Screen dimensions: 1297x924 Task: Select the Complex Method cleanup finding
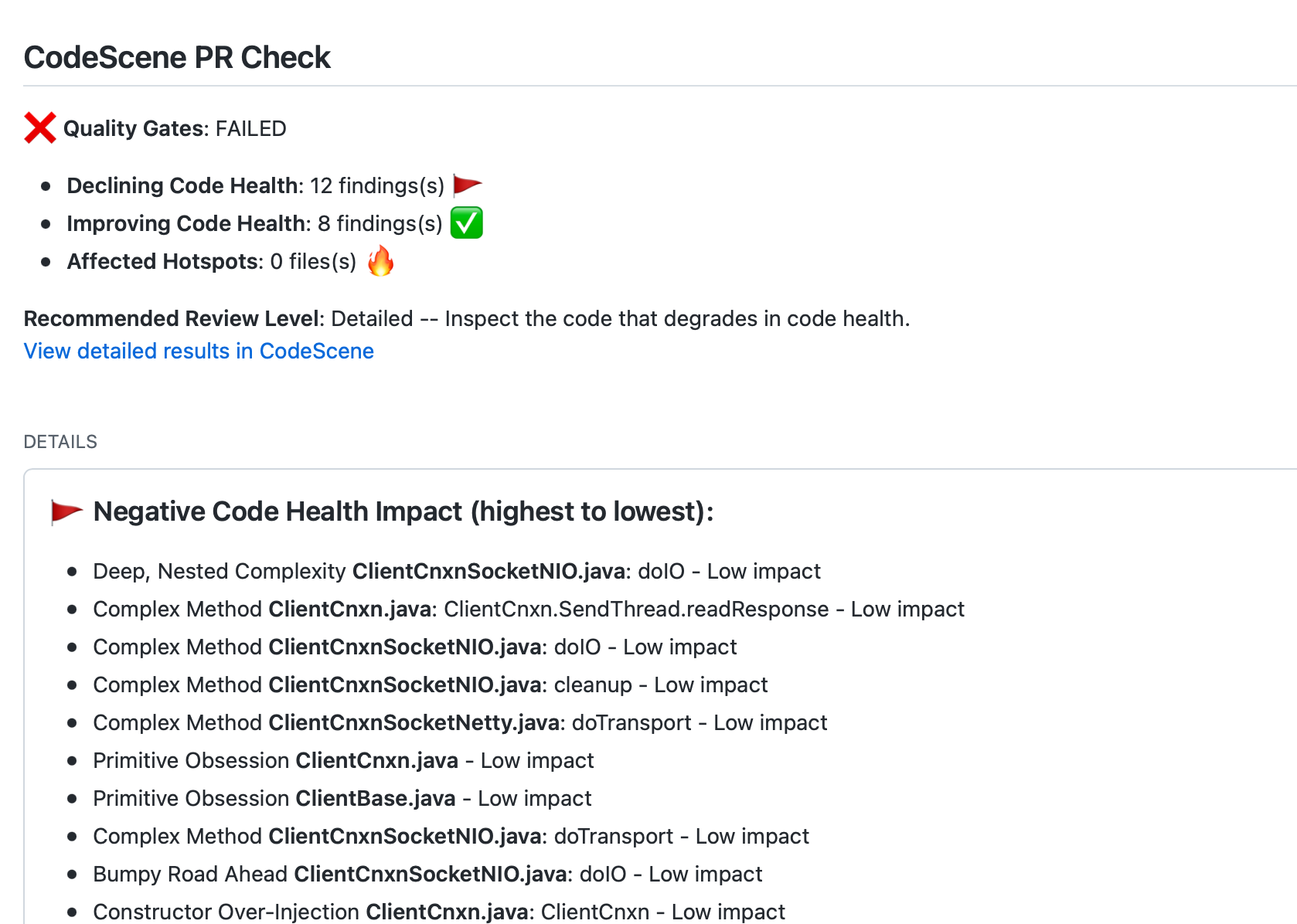[x=430, y=685]
